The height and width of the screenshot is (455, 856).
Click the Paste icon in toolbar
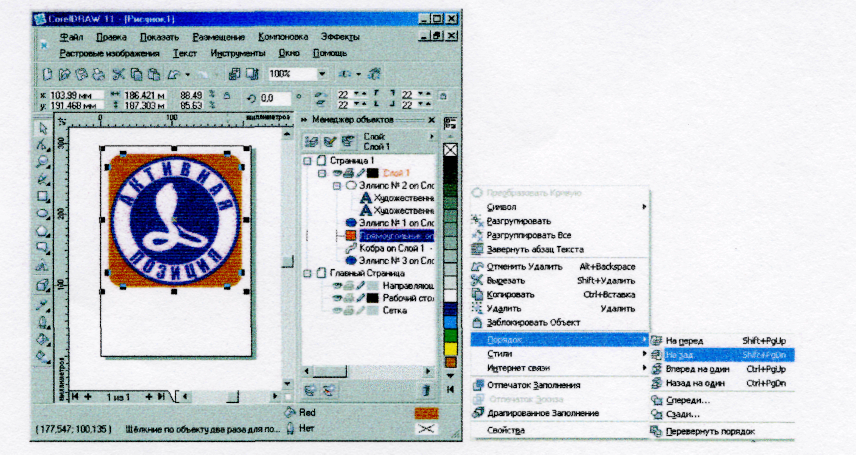pyautogui.click(x=154, y=74)
